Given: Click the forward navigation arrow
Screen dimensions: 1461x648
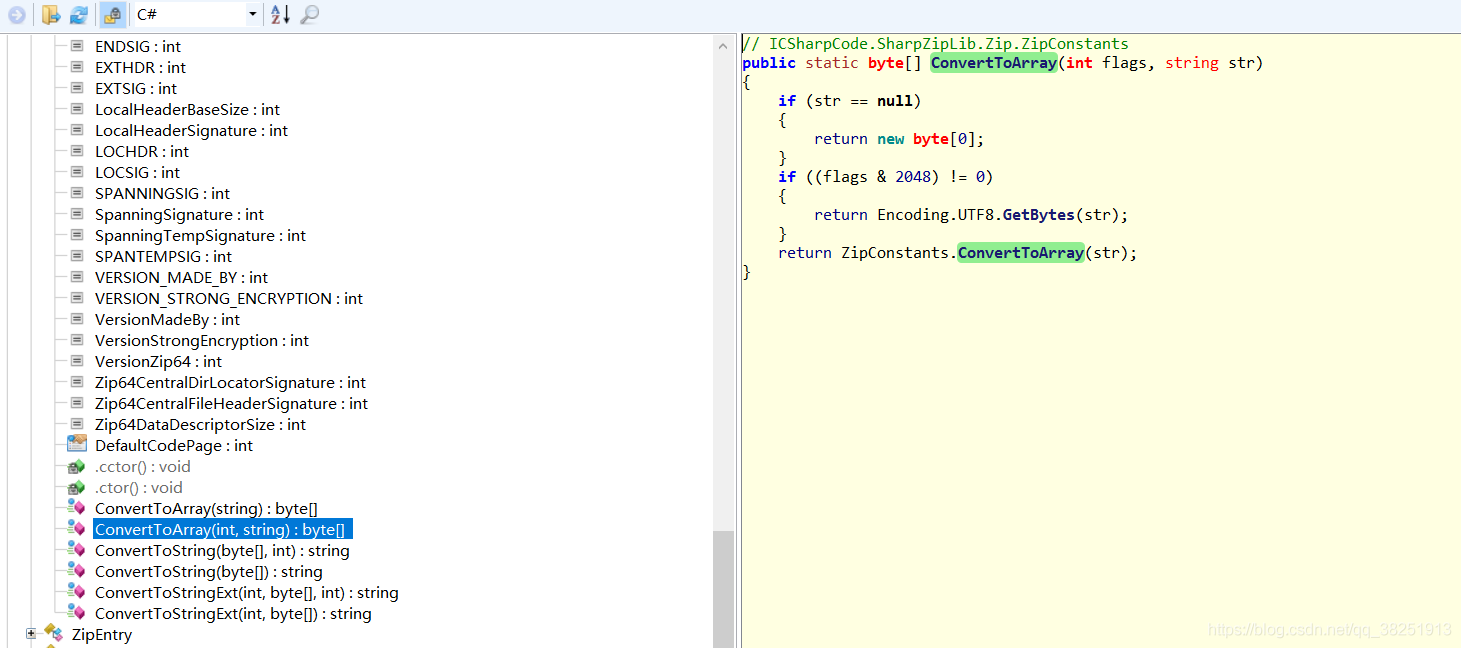Looking at the screenshot, I should tap(16, 15).
